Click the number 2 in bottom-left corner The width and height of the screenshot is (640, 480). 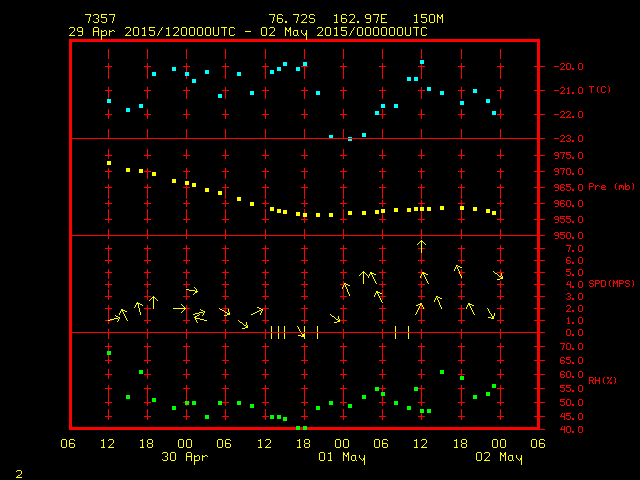19,472
